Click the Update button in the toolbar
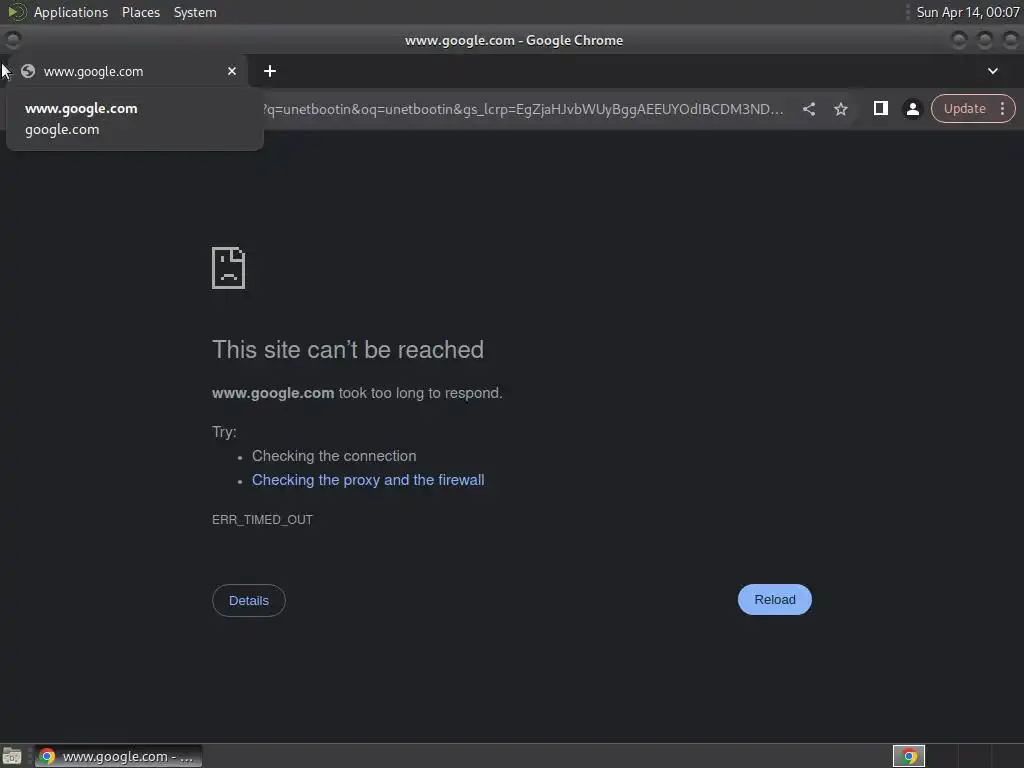The image size is (1024, 768). pos(964,108)
